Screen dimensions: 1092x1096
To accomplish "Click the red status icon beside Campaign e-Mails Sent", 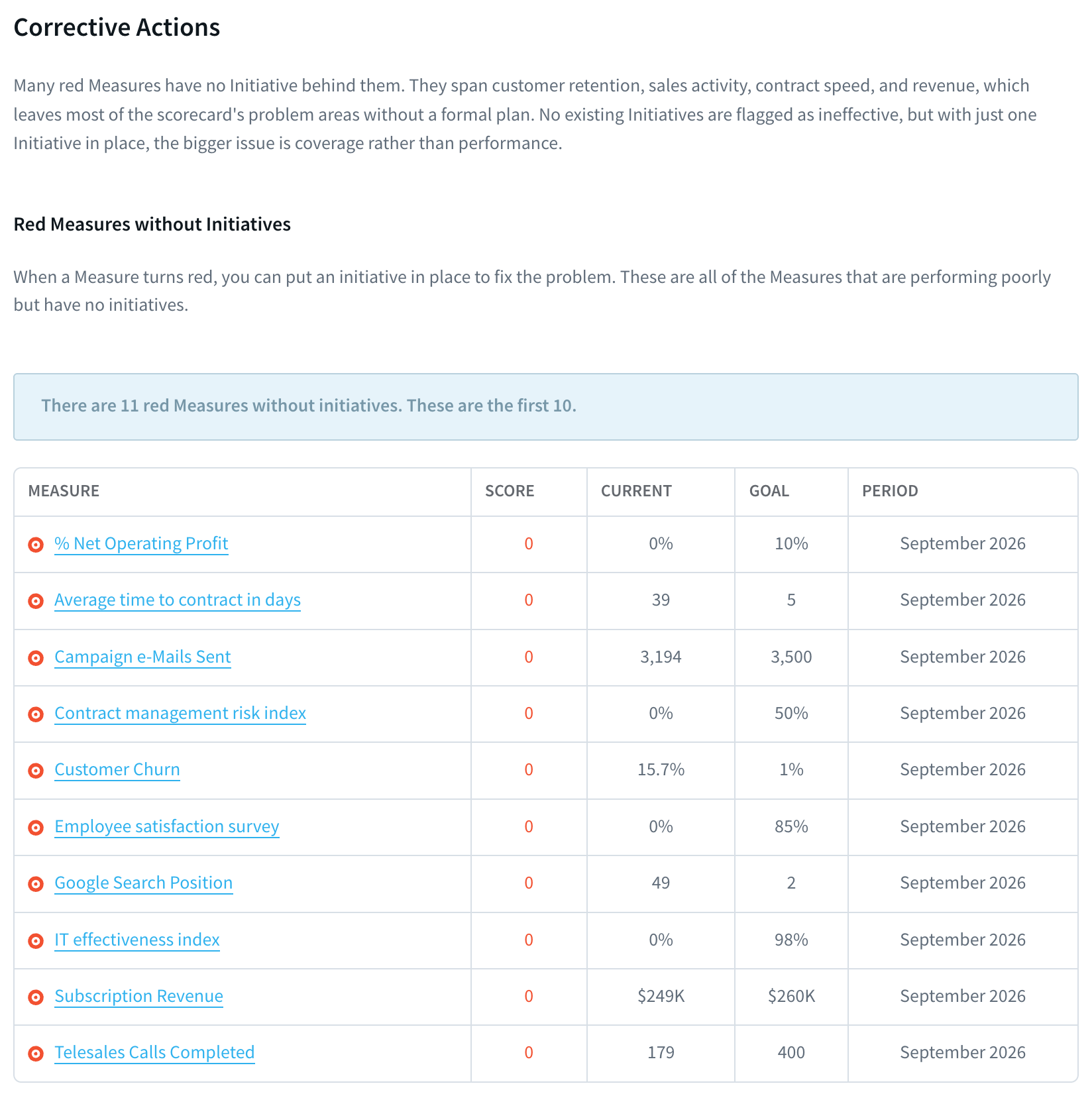I will (x=36, y=658).
